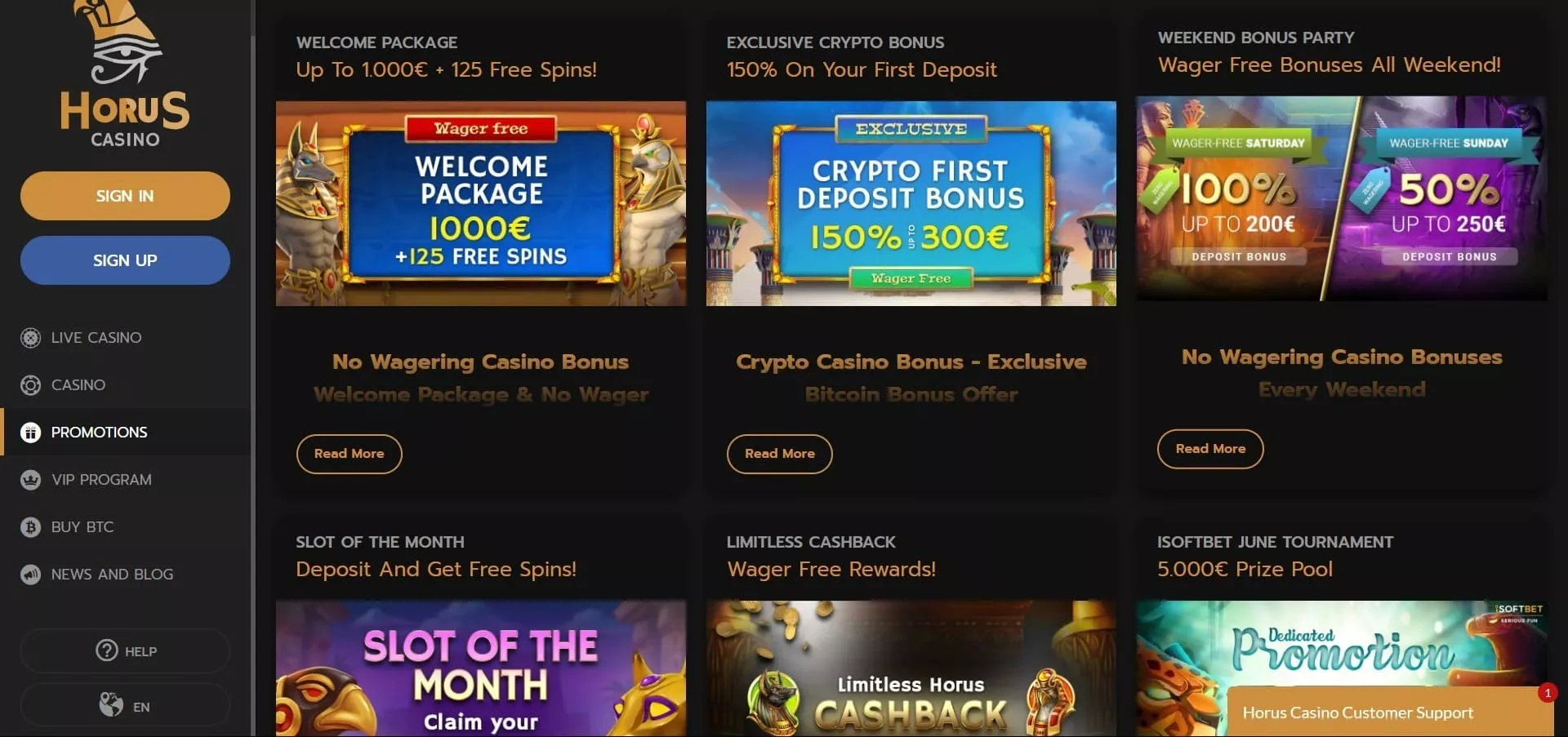Click the Slot of the Month banner
The image size is (1568, 737).
[481, 669]
